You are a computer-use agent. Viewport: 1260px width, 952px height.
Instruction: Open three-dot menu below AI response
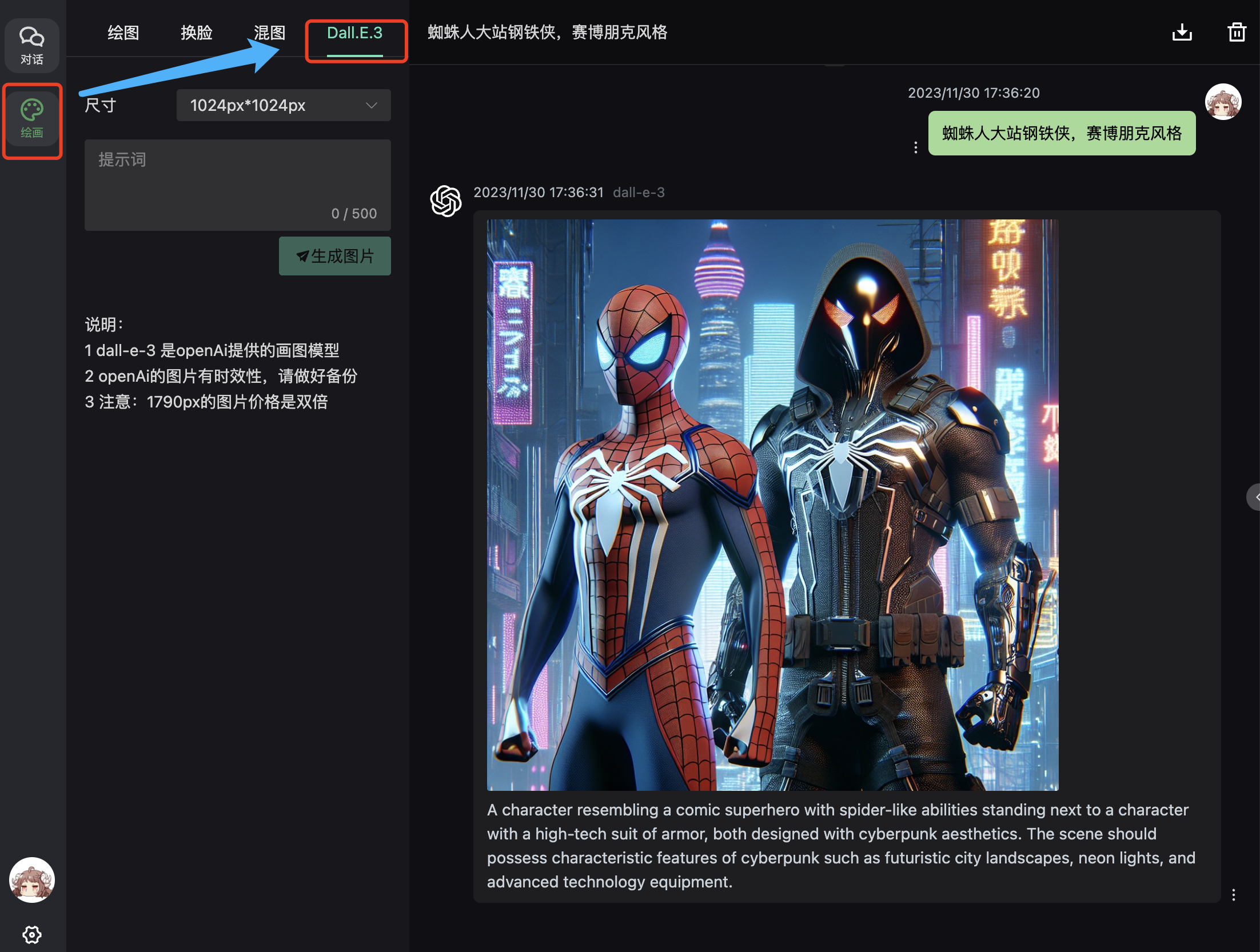1233,894
